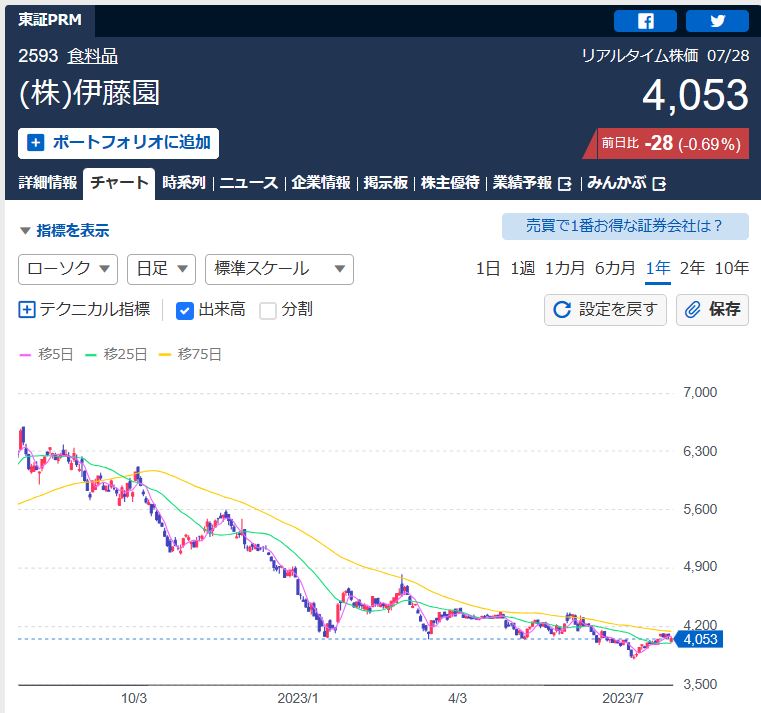This screenshot has height=713, width=761.
Task: Click (株)伊藤園 company name
Action: point(89,93)
